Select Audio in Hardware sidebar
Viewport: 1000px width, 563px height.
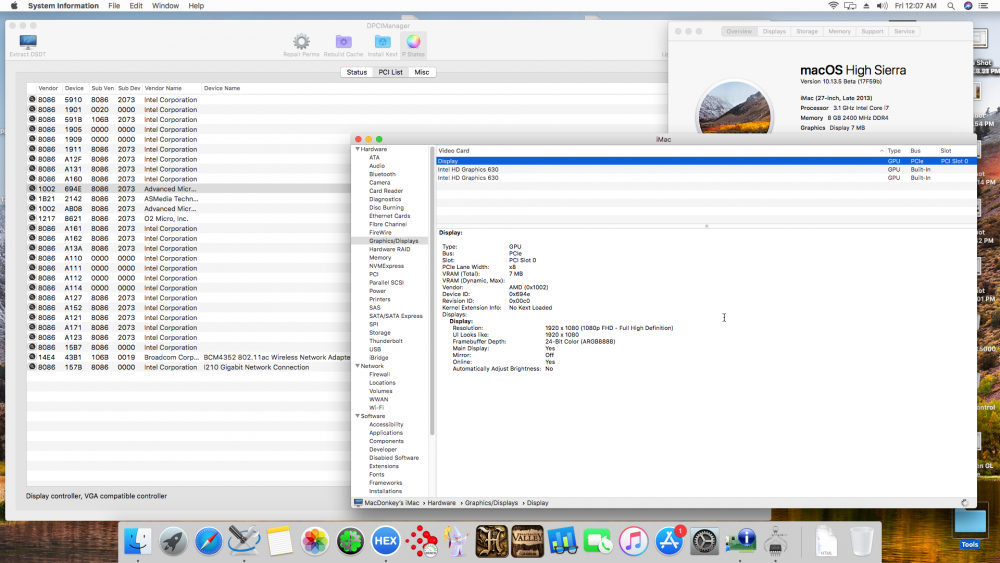376,166
